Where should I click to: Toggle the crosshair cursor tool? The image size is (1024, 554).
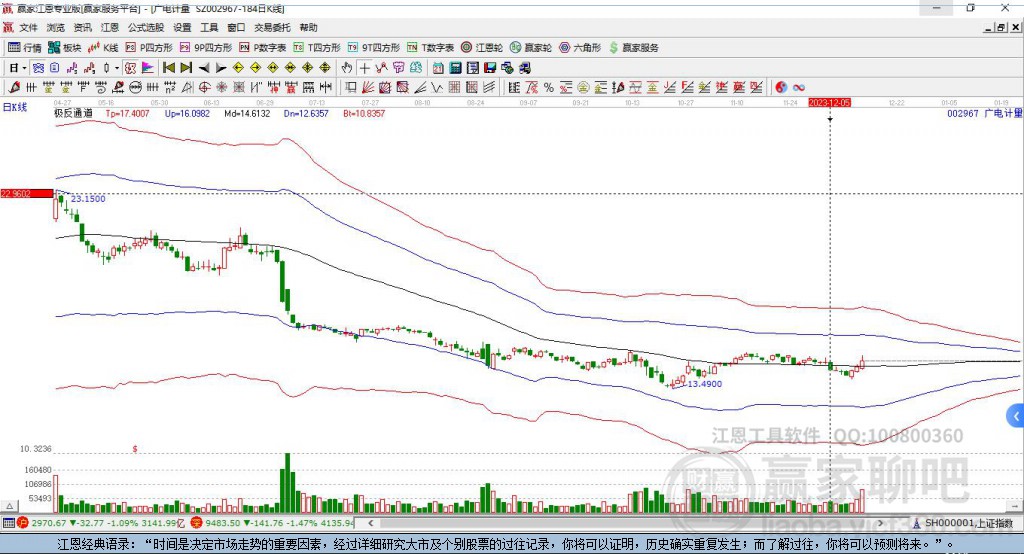pyautogui.click(x=365, y=67)
